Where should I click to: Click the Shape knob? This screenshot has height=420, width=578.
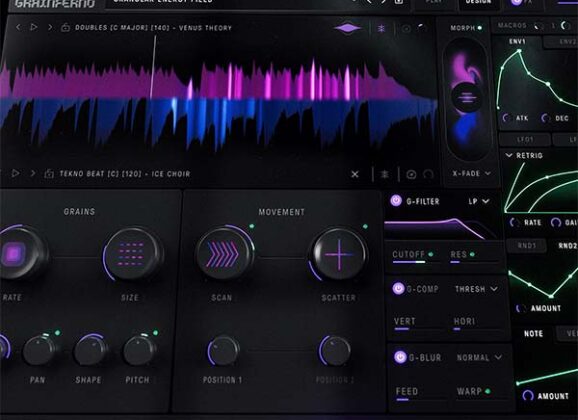point(90,350)
